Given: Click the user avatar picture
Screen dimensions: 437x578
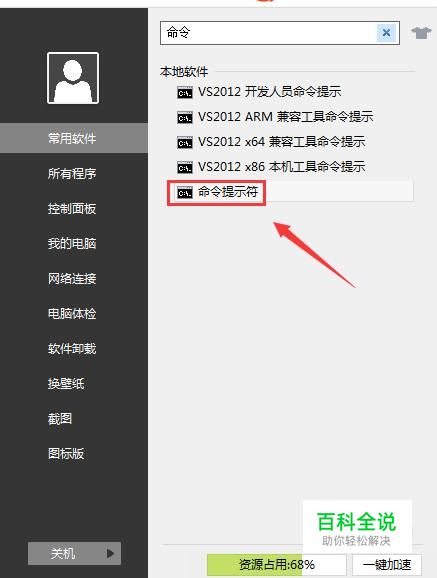Looking at the screenshot, I should coord(73,78).
